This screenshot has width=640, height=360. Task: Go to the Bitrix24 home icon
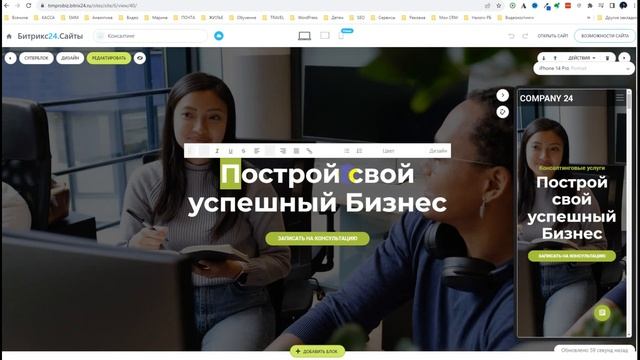(x=9, y=36)
